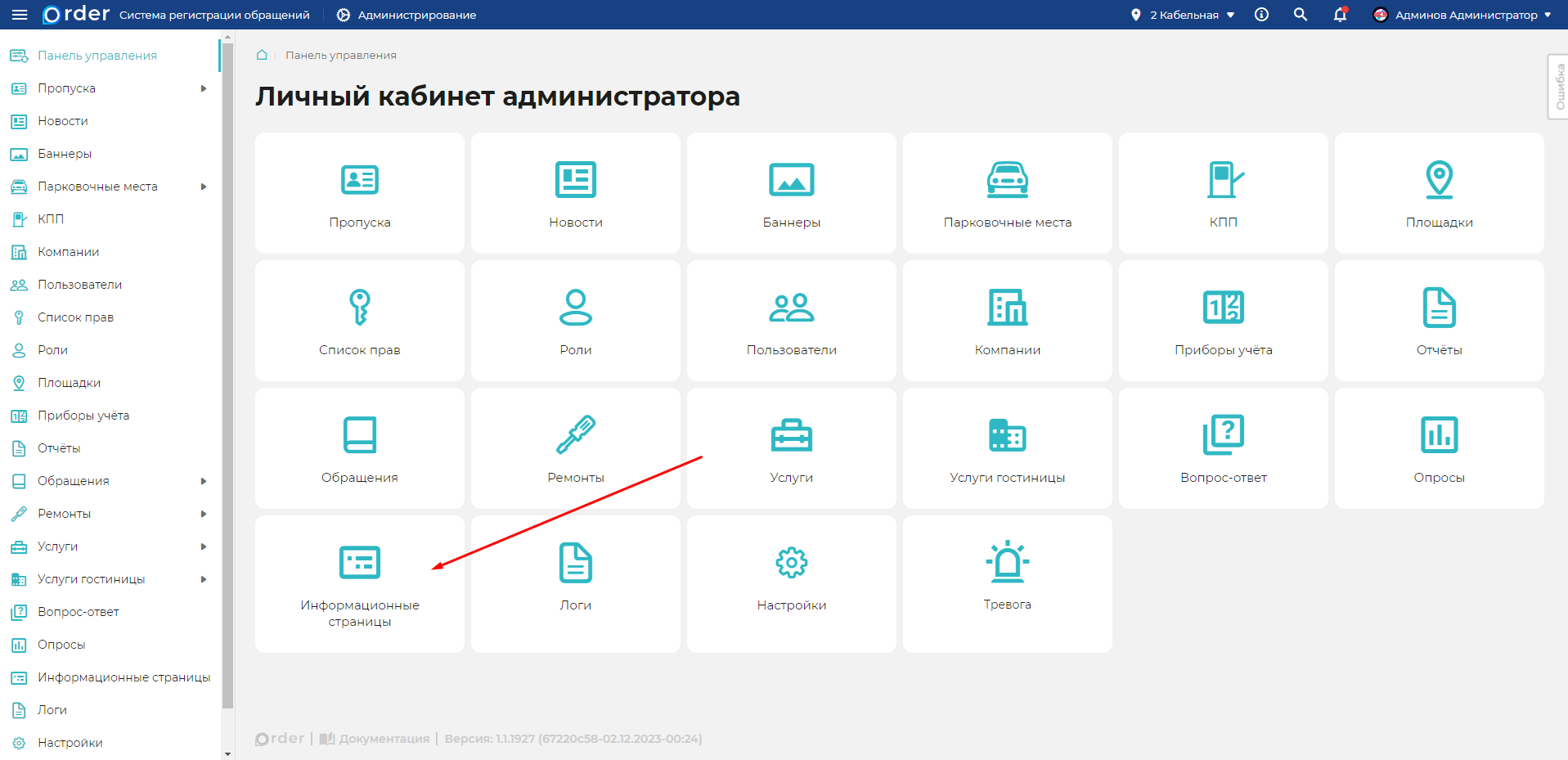The width and height of the screenshot is (1568, 760).
Task: Expand Парковочные места sidebar submenu
Action: (204, 187)
